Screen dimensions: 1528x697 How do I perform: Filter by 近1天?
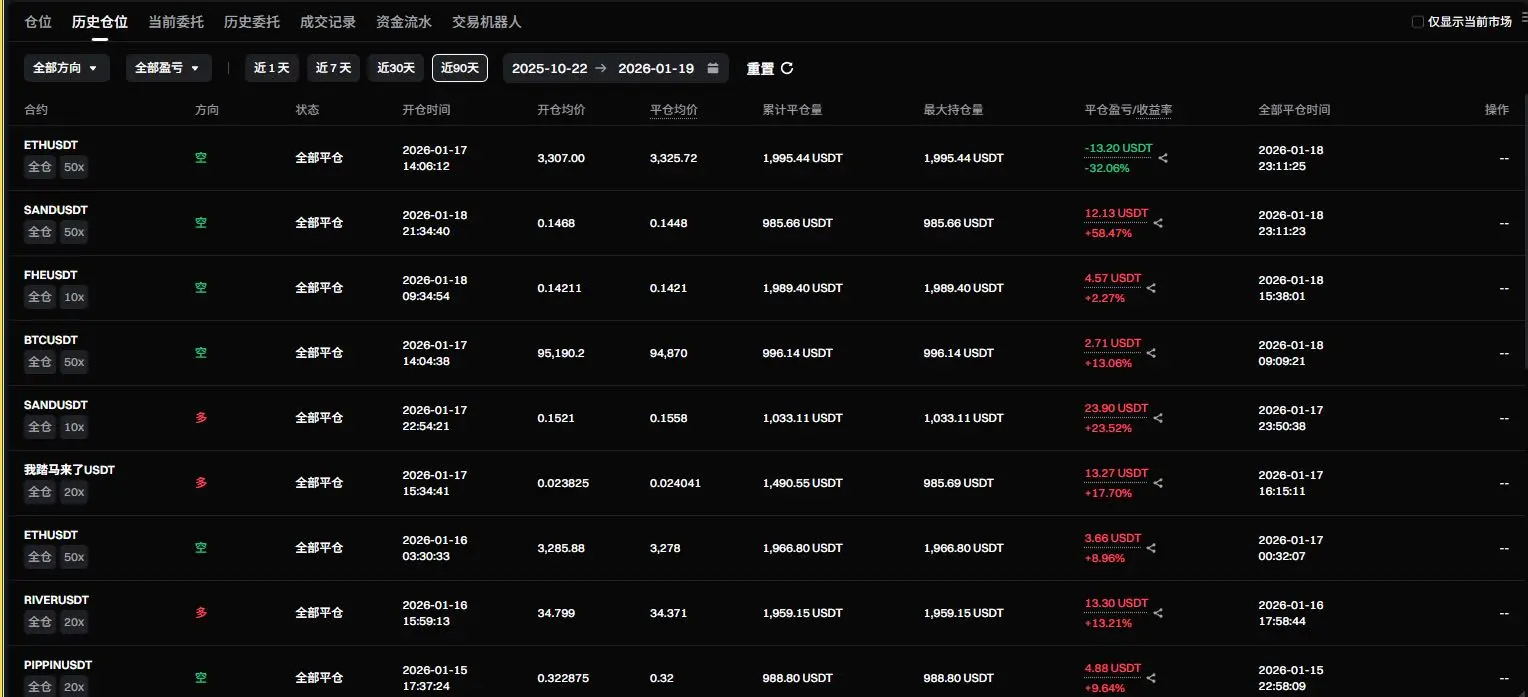point(272,68)
